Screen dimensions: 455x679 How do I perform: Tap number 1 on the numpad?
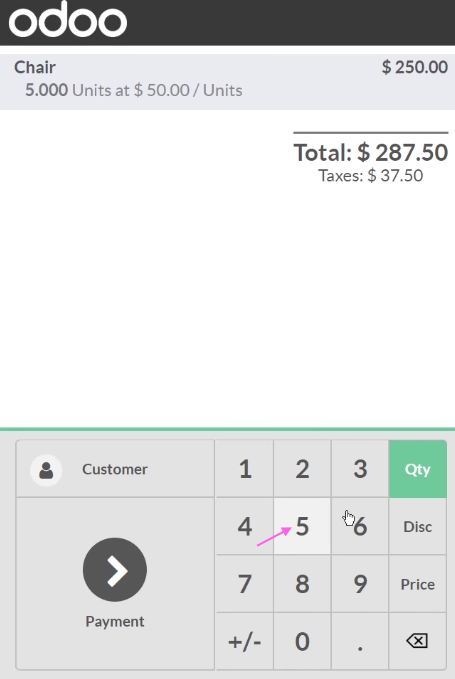click(245, 469)
